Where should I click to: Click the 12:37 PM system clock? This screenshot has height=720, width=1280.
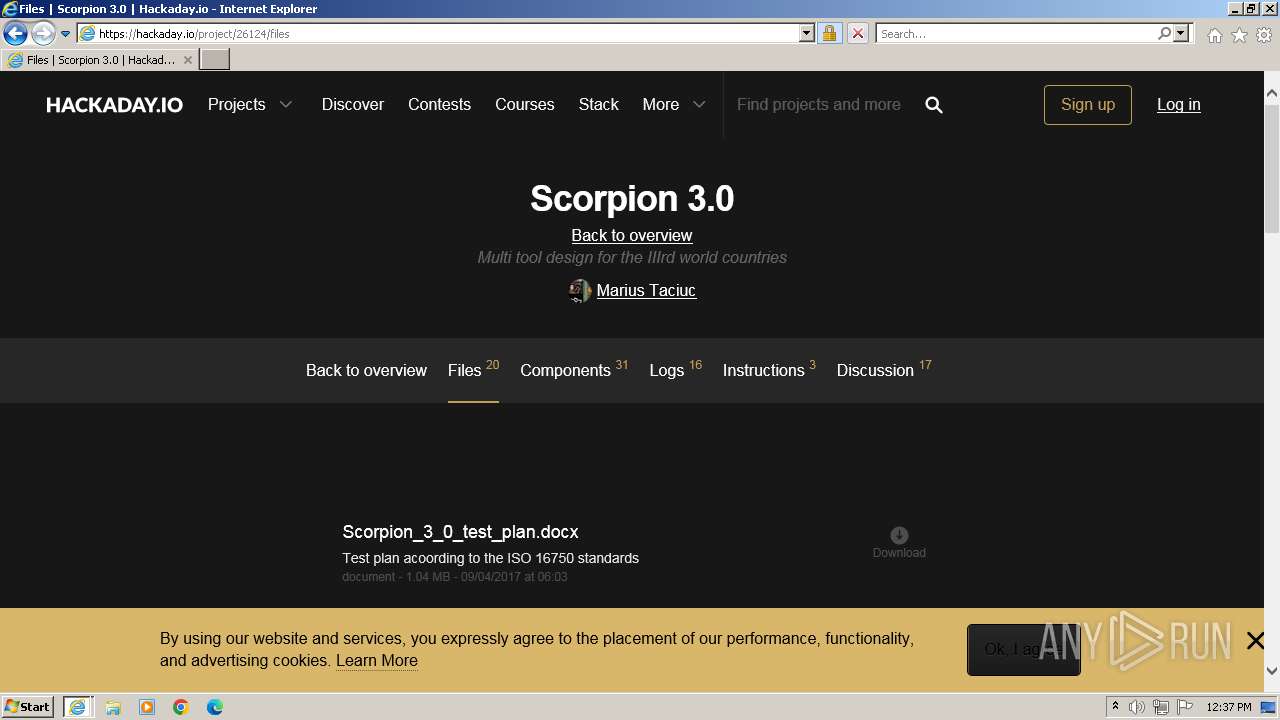click(x=1229, y=707)
